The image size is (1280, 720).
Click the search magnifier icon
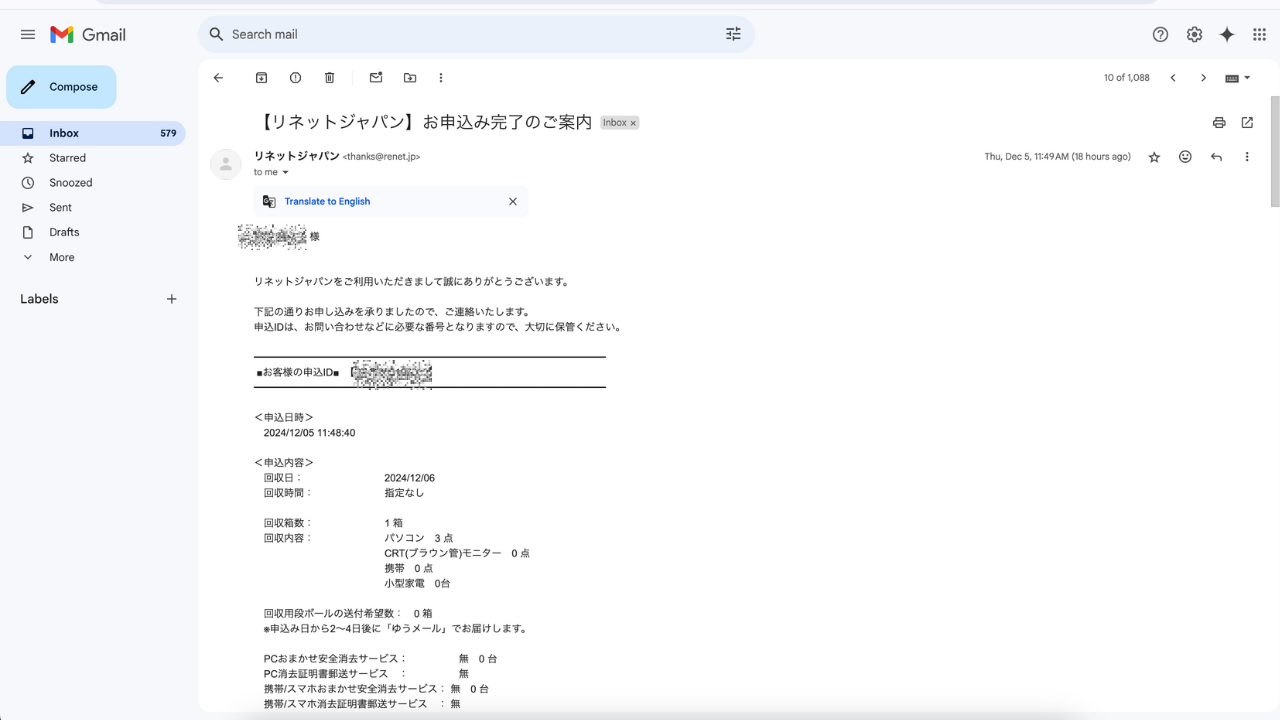pos(216,34)
